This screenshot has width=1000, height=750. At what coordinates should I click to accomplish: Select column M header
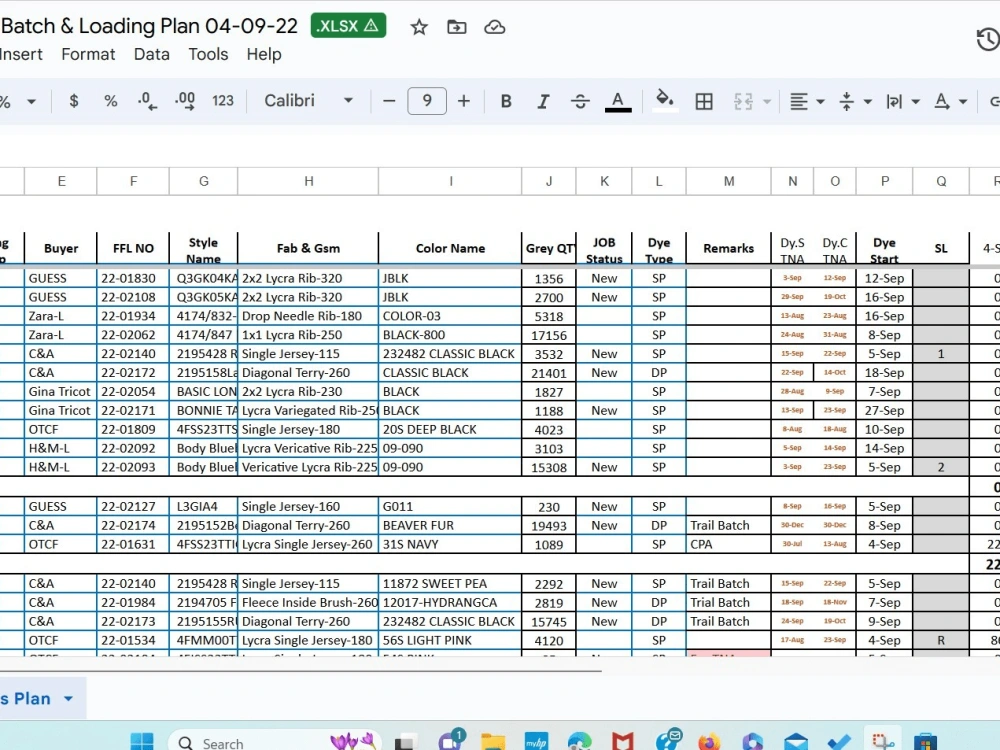coord(728,181)
